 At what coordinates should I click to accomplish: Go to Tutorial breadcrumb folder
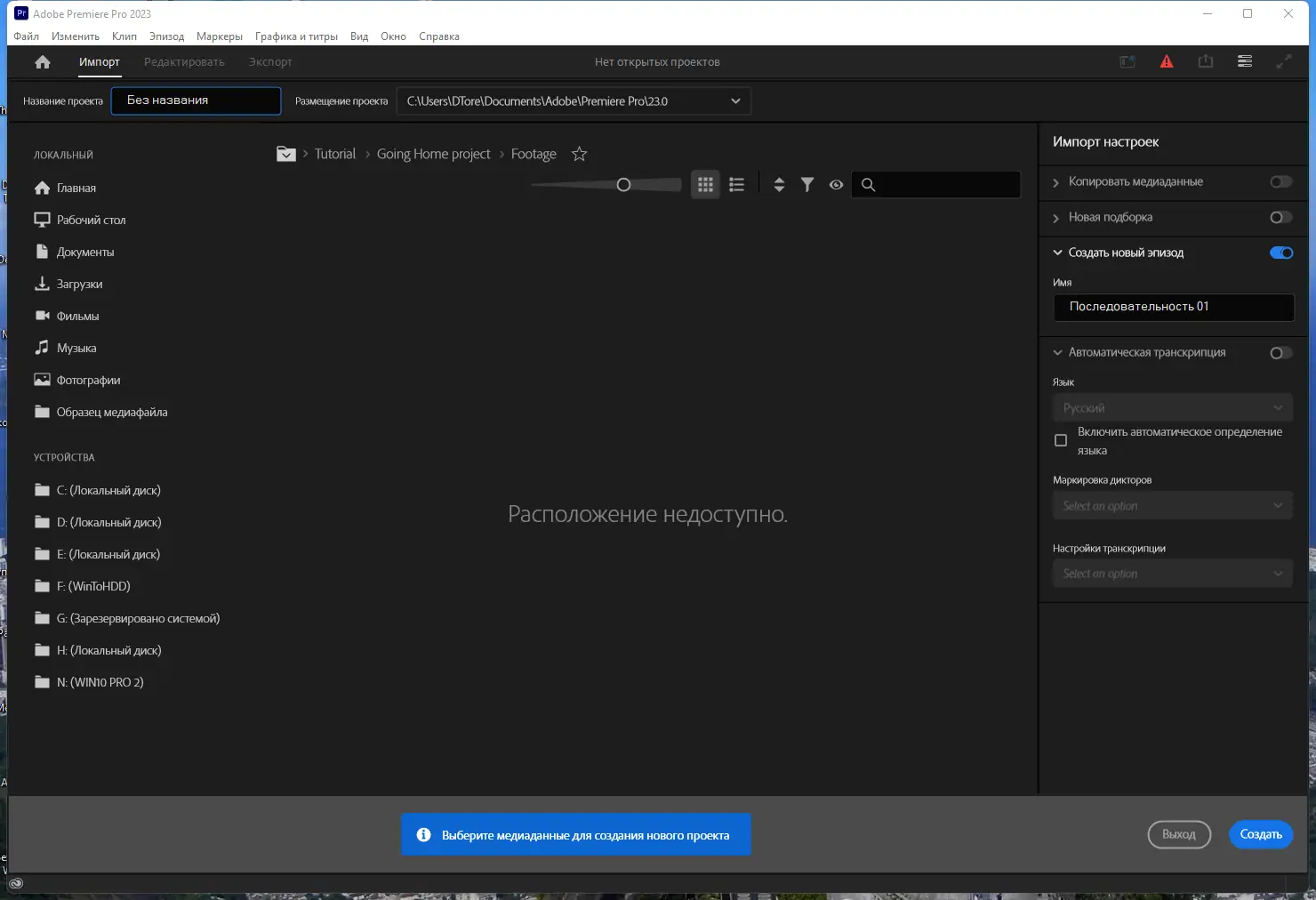[x=334, y=154]
